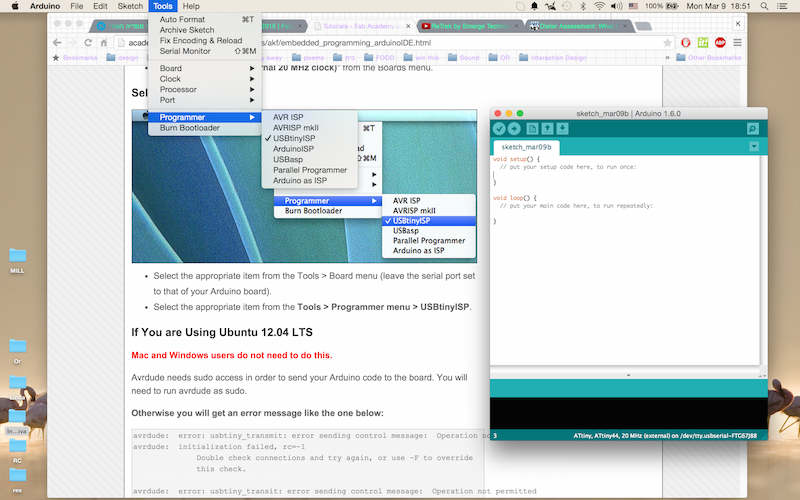Click the Verify checkmark icon in Arduino
Viewport: 800px width, 500px height.
(499, 129)
